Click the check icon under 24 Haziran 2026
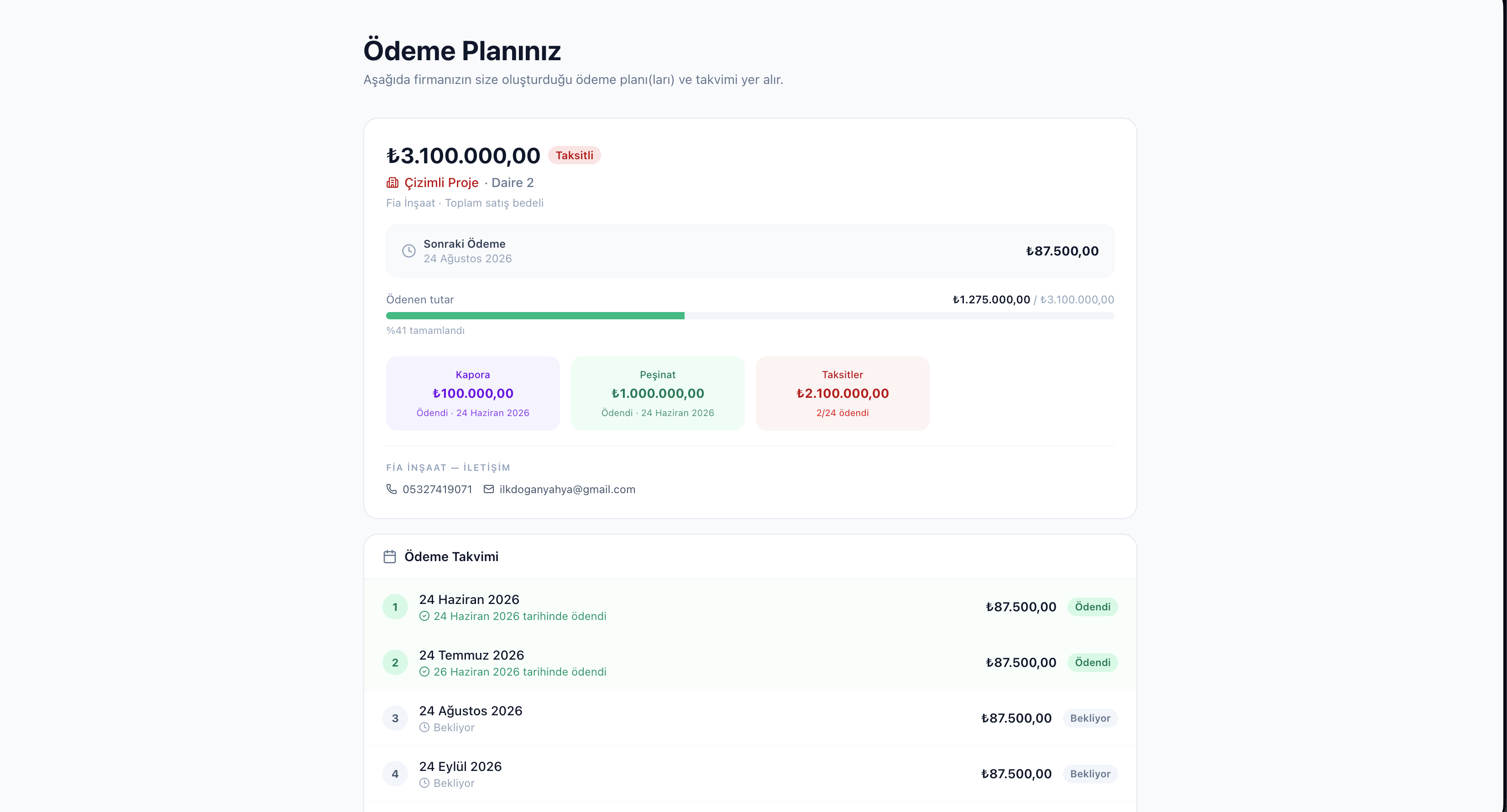This screenshot has height=812, width=1507. click(x=424, y=616)
